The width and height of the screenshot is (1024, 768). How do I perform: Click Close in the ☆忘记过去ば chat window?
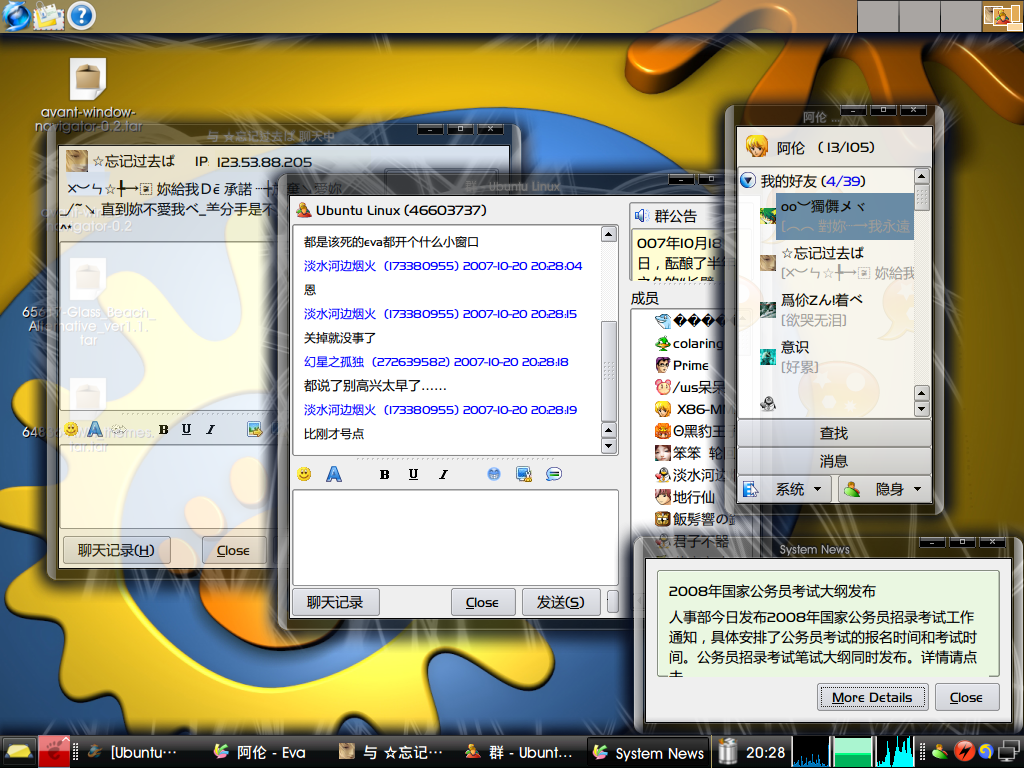tap(233, 551)
